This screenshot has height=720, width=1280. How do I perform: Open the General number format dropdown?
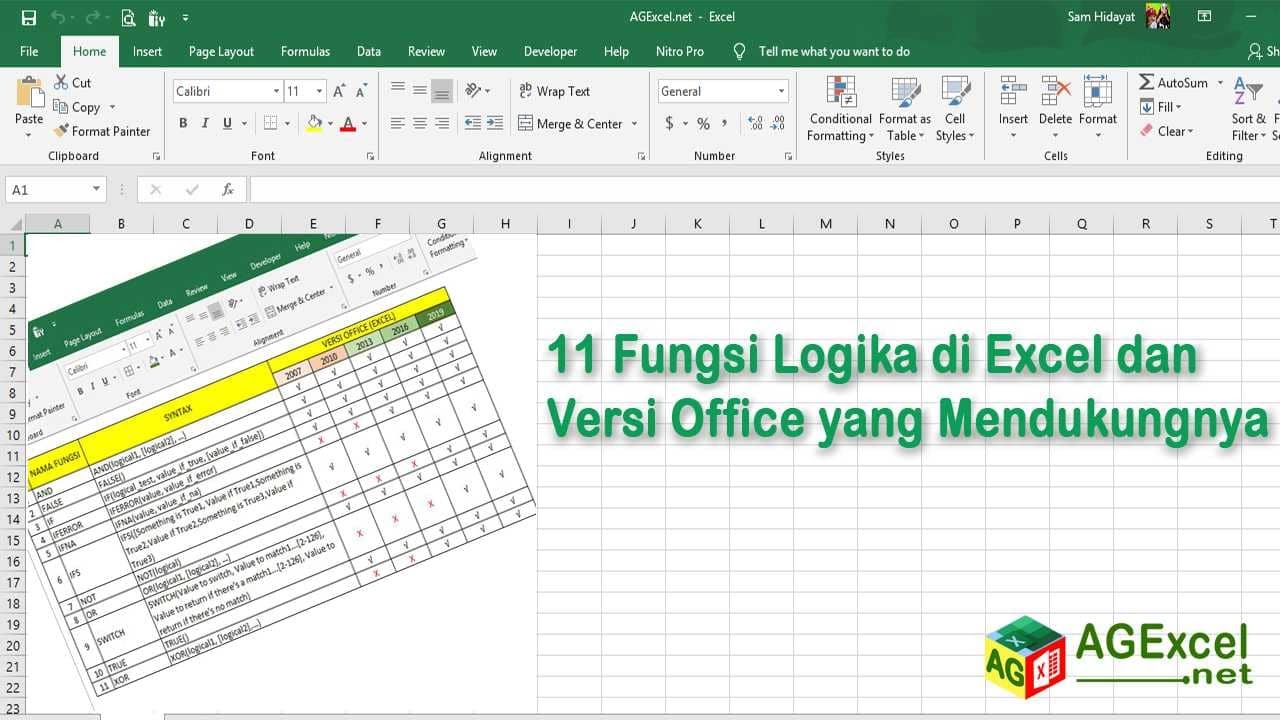coord(781,91)
